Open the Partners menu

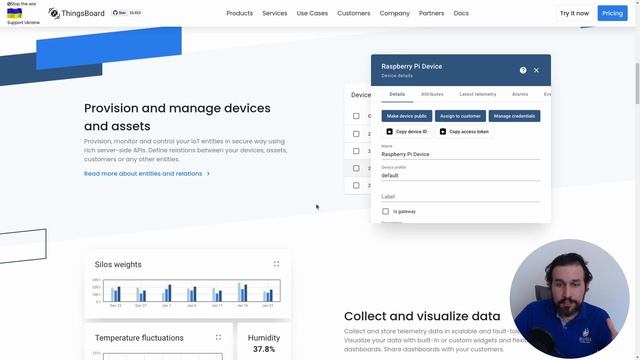tap(431, 13)
